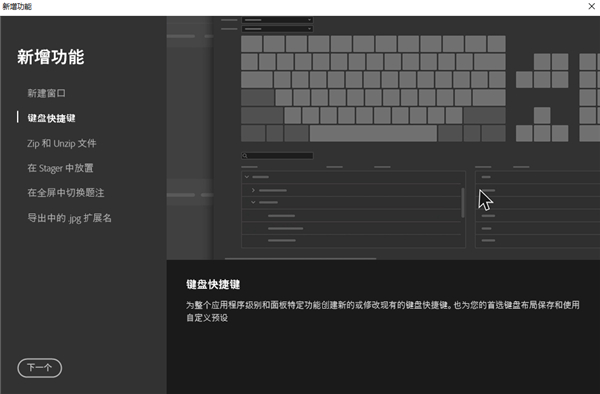
Task: Click the horizontal progress bar below illustration
Action: [x=300, y=259]
